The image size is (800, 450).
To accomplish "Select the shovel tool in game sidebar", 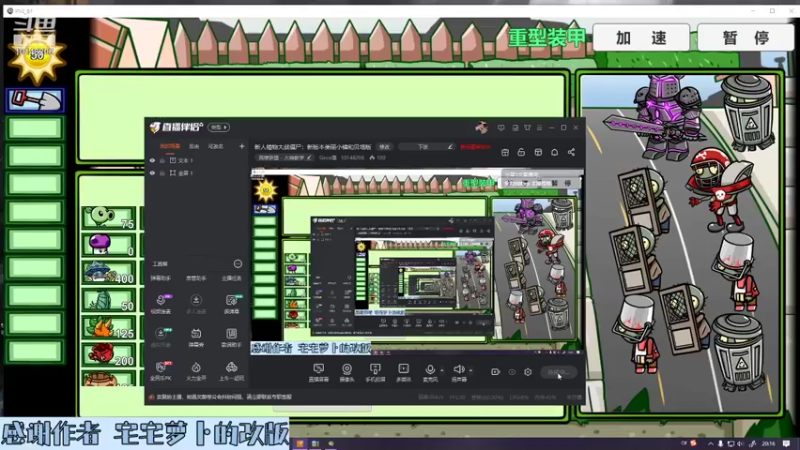I will coord(35,100).
